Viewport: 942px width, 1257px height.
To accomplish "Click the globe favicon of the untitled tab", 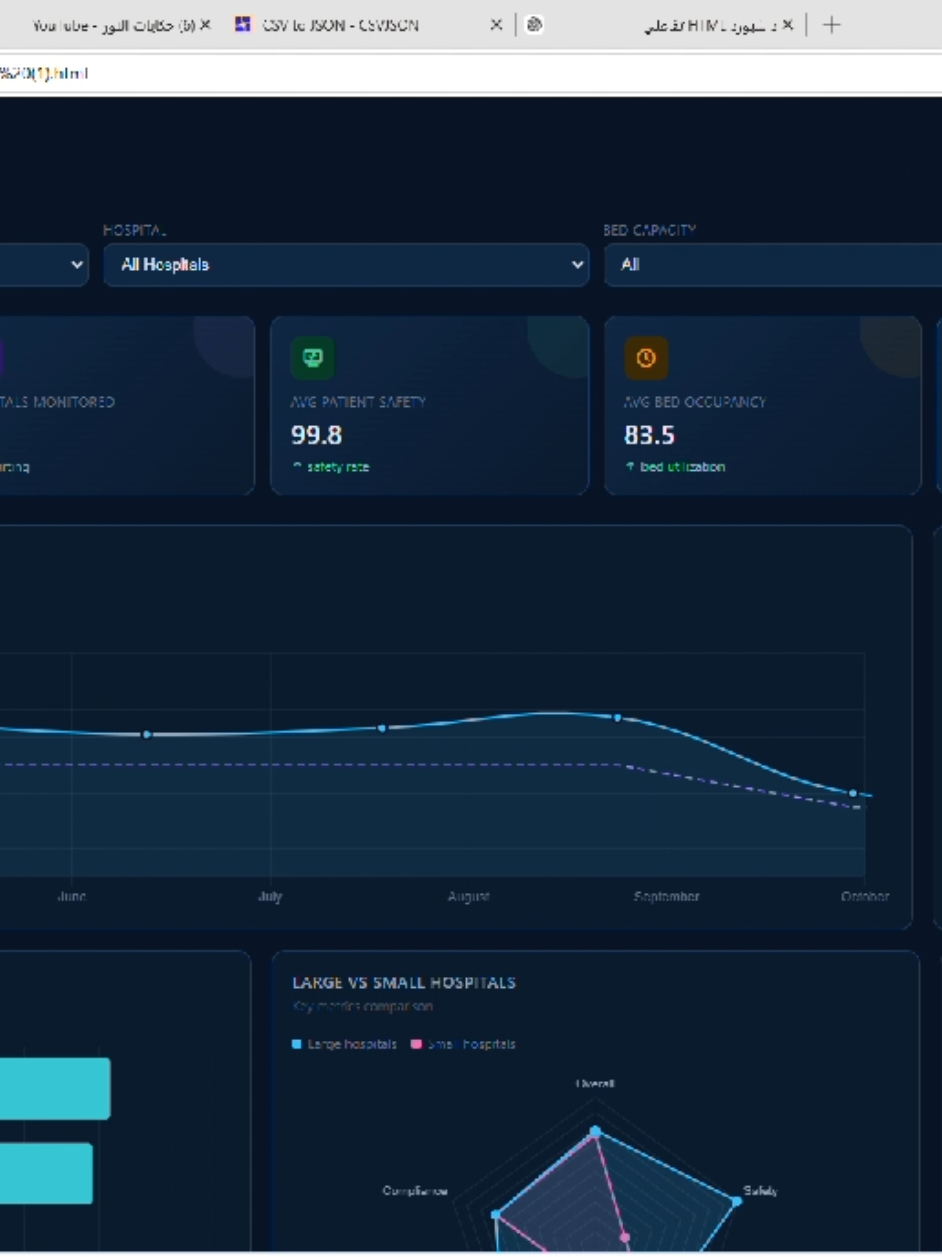I will click(535, 25).
